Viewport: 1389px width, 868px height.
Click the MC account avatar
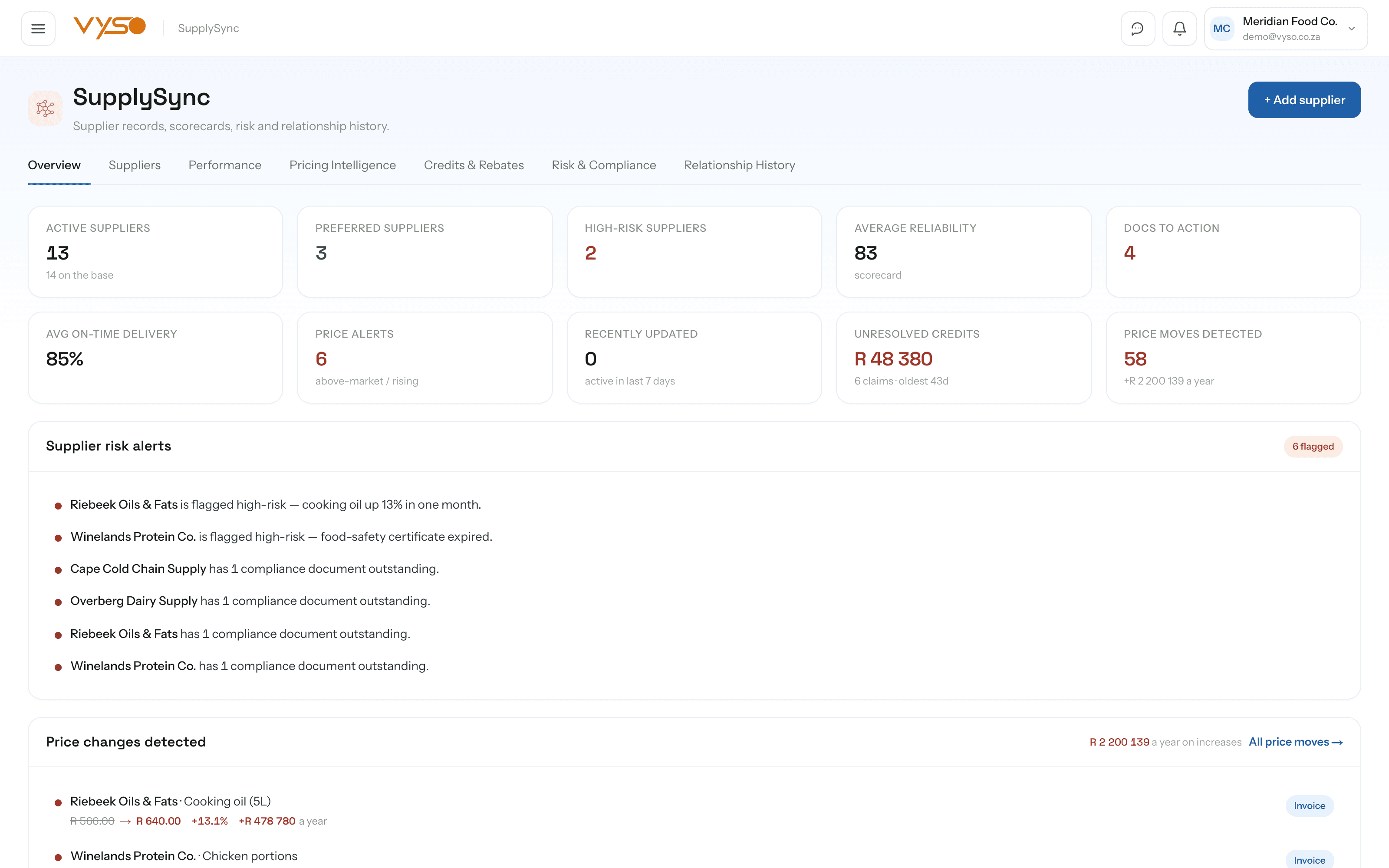(x=1221, y=29)
